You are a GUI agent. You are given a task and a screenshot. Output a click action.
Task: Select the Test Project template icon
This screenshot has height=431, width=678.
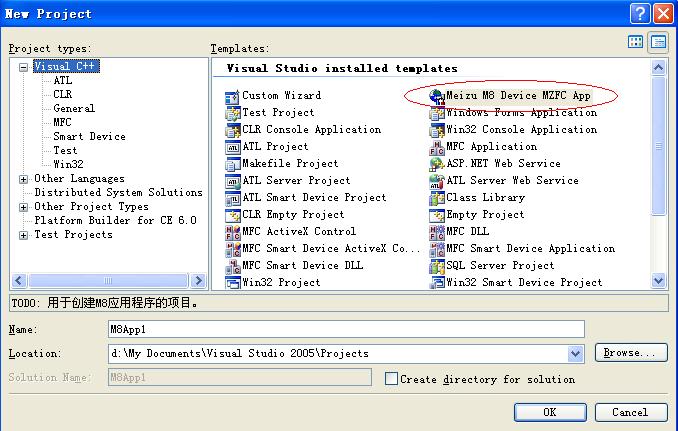point(232,113)
